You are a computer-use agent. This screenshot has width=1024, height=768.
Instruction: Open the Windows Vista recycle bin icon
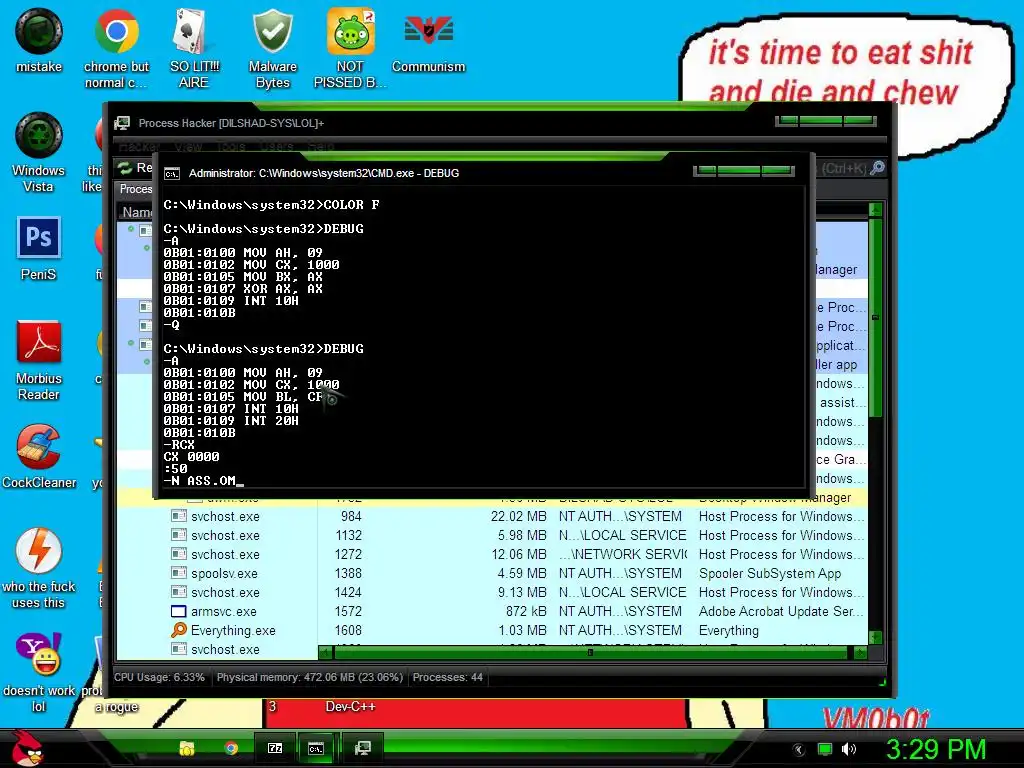click(x=39, y=135)
